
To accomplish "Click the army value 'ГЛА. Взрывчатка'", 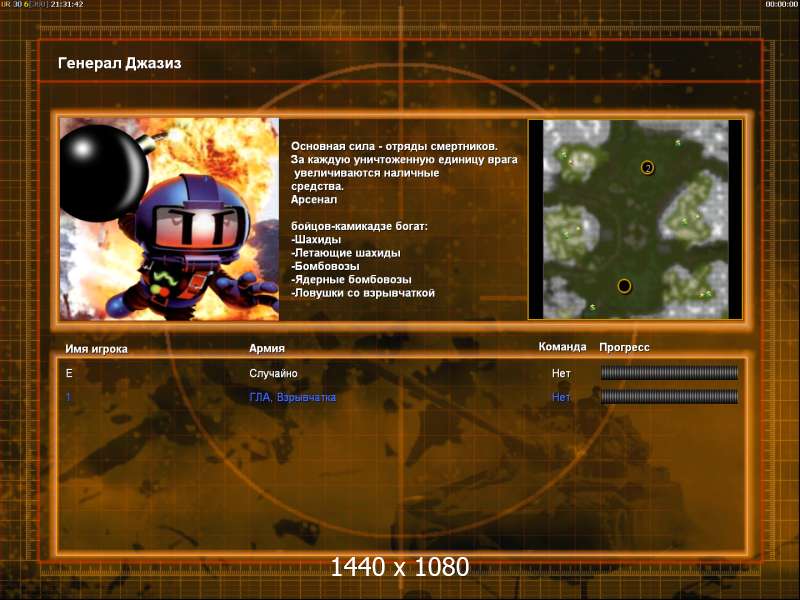I will point(292,397).
